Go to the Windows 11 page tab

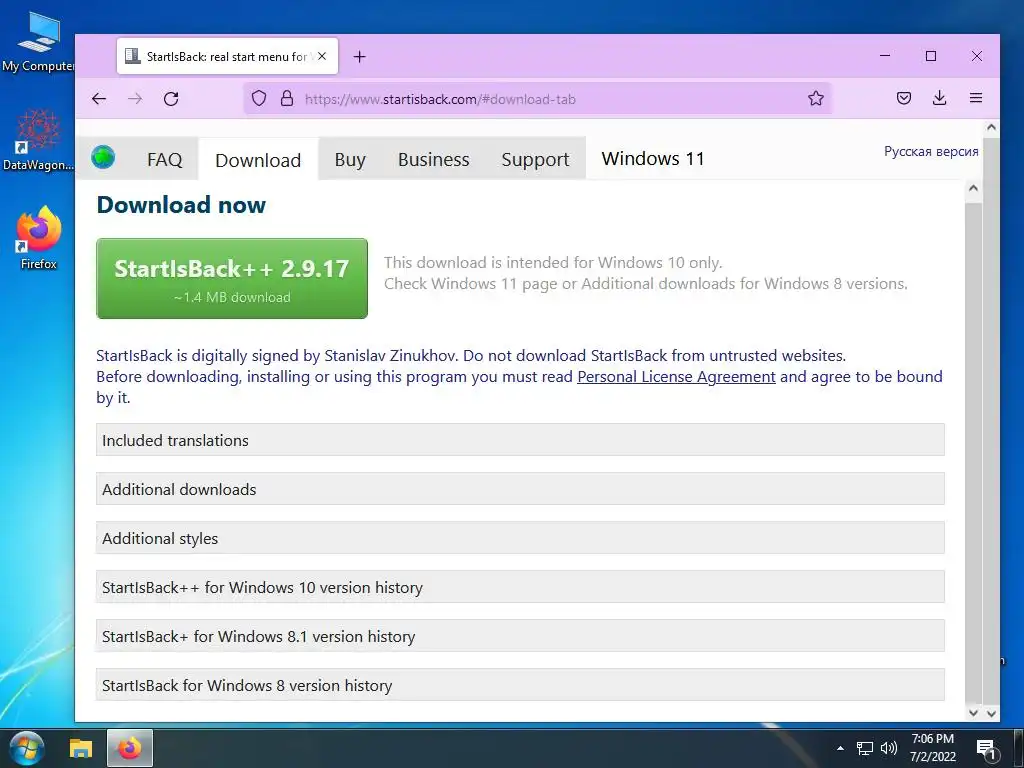pyautogui.click(x=653, y=159)
